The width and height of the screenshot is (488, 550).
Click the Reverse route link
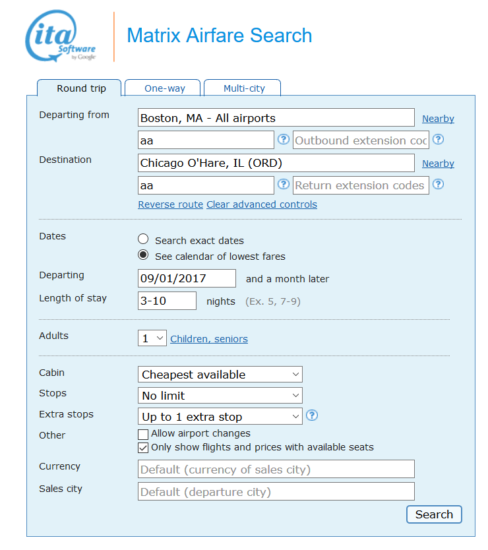[171, 204]
